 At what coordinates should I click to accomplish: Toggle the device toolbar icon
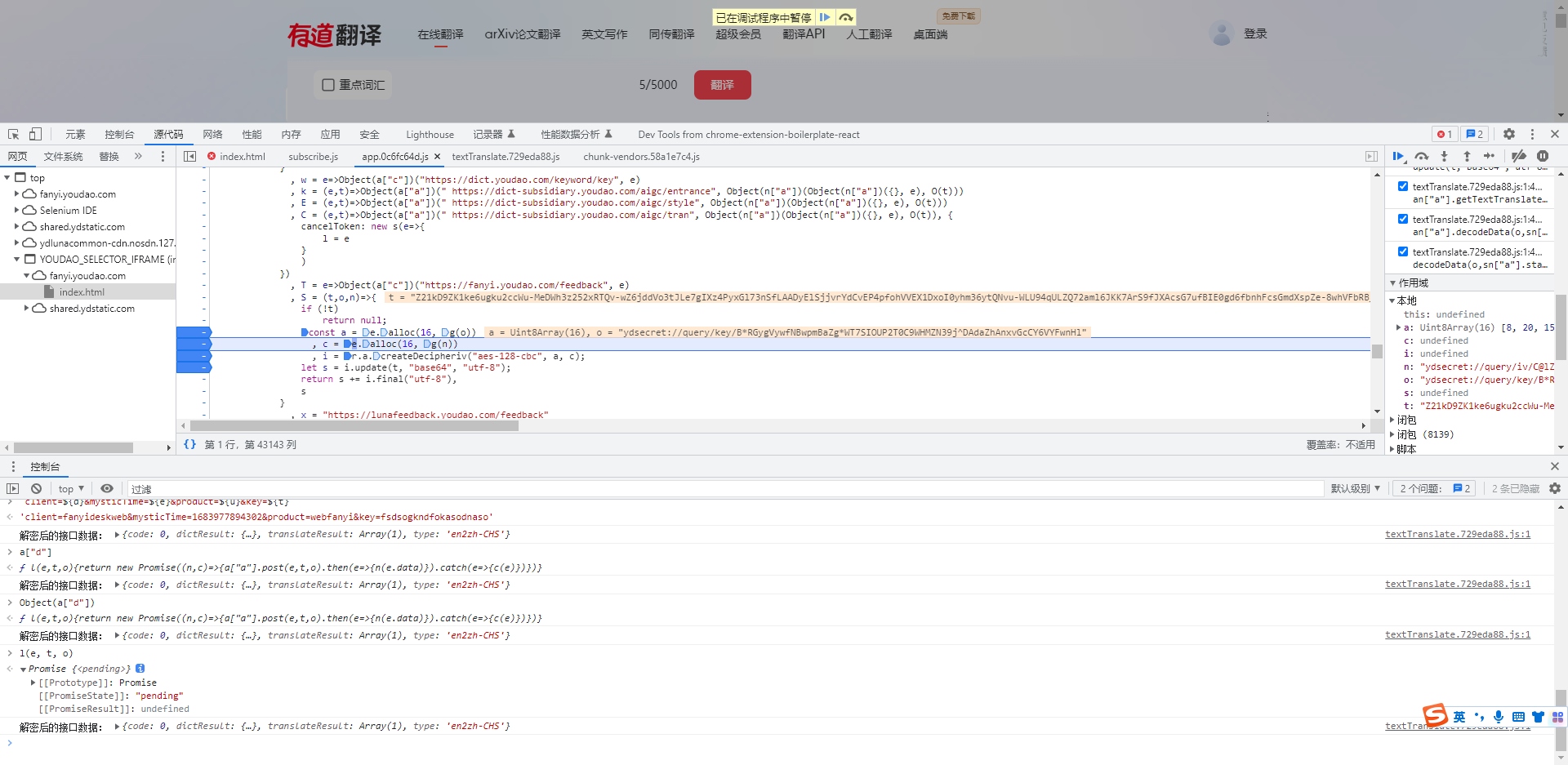(35, 134)
